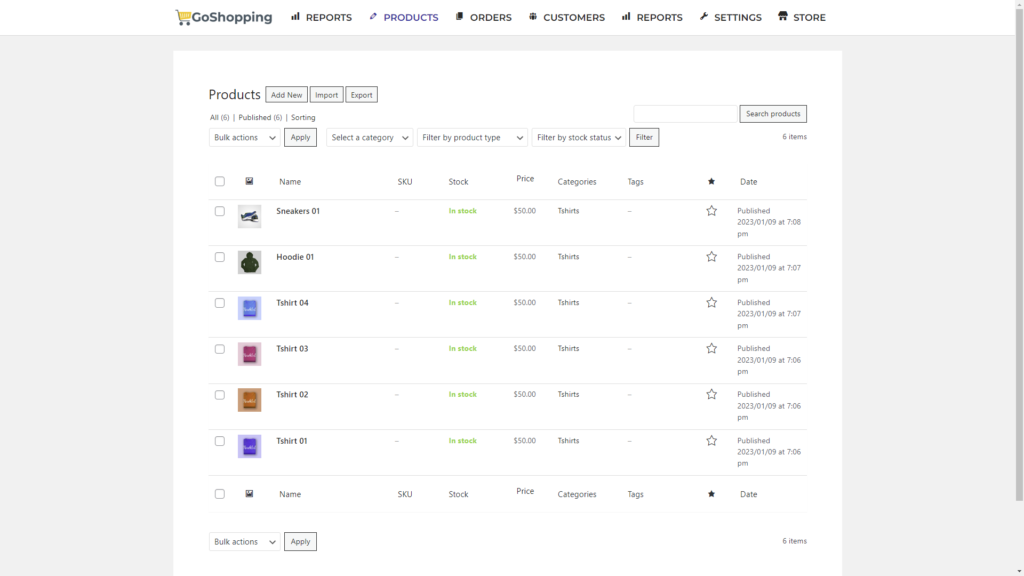Expand the Filter by stock status dropdown
This screenshot has width=1024, height=576.
(579, 137)
